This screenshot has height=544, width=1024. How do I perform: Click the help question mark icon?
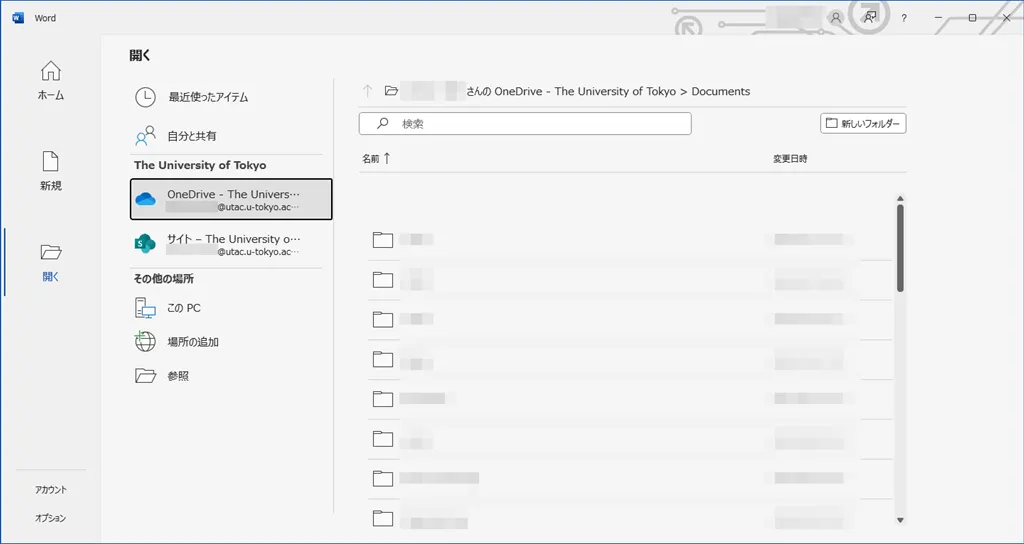(x=904, y=18)
